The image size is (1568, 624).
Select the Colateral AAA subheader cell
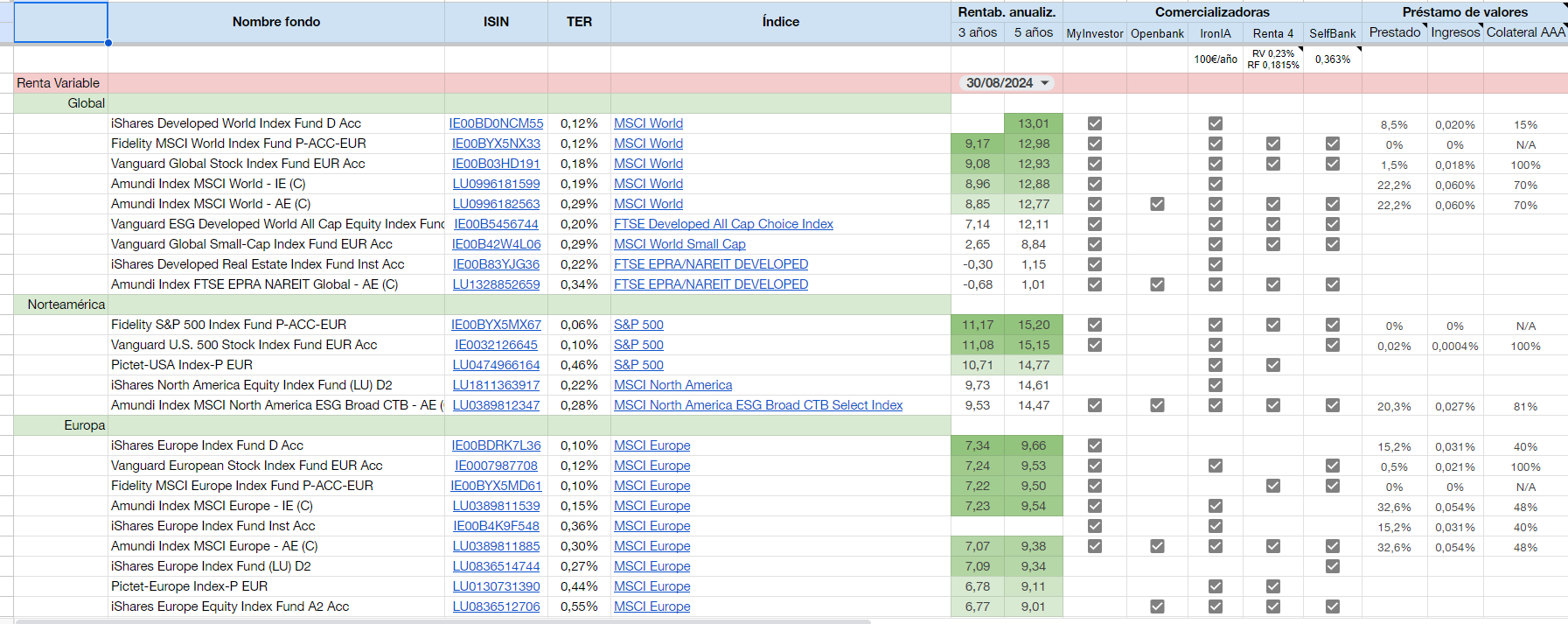pyautogui.click(x=1525, y=33)
